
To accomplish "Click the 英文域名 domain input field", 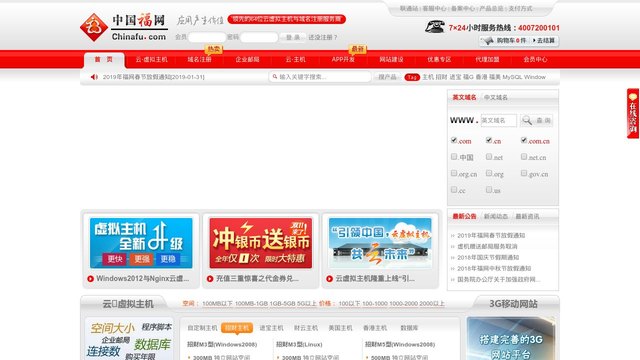I will pos(498,120).
